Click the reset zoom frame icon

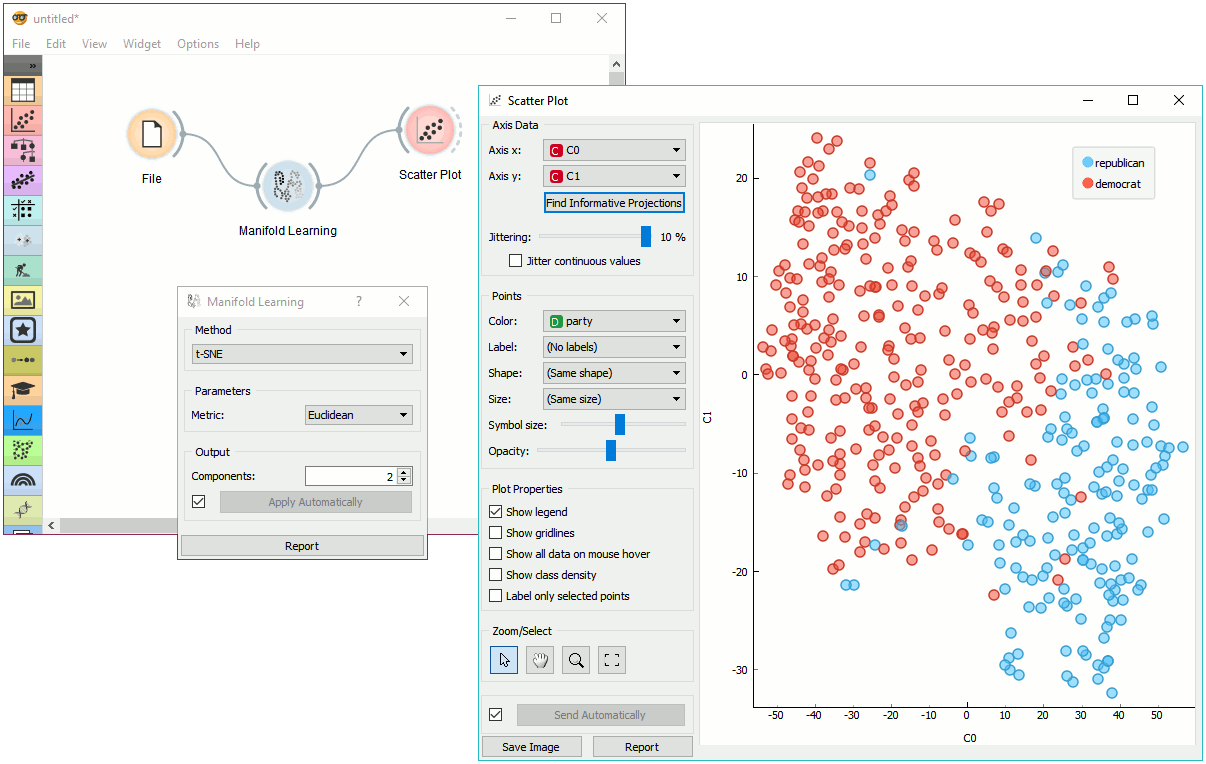[x=612, y=660]
